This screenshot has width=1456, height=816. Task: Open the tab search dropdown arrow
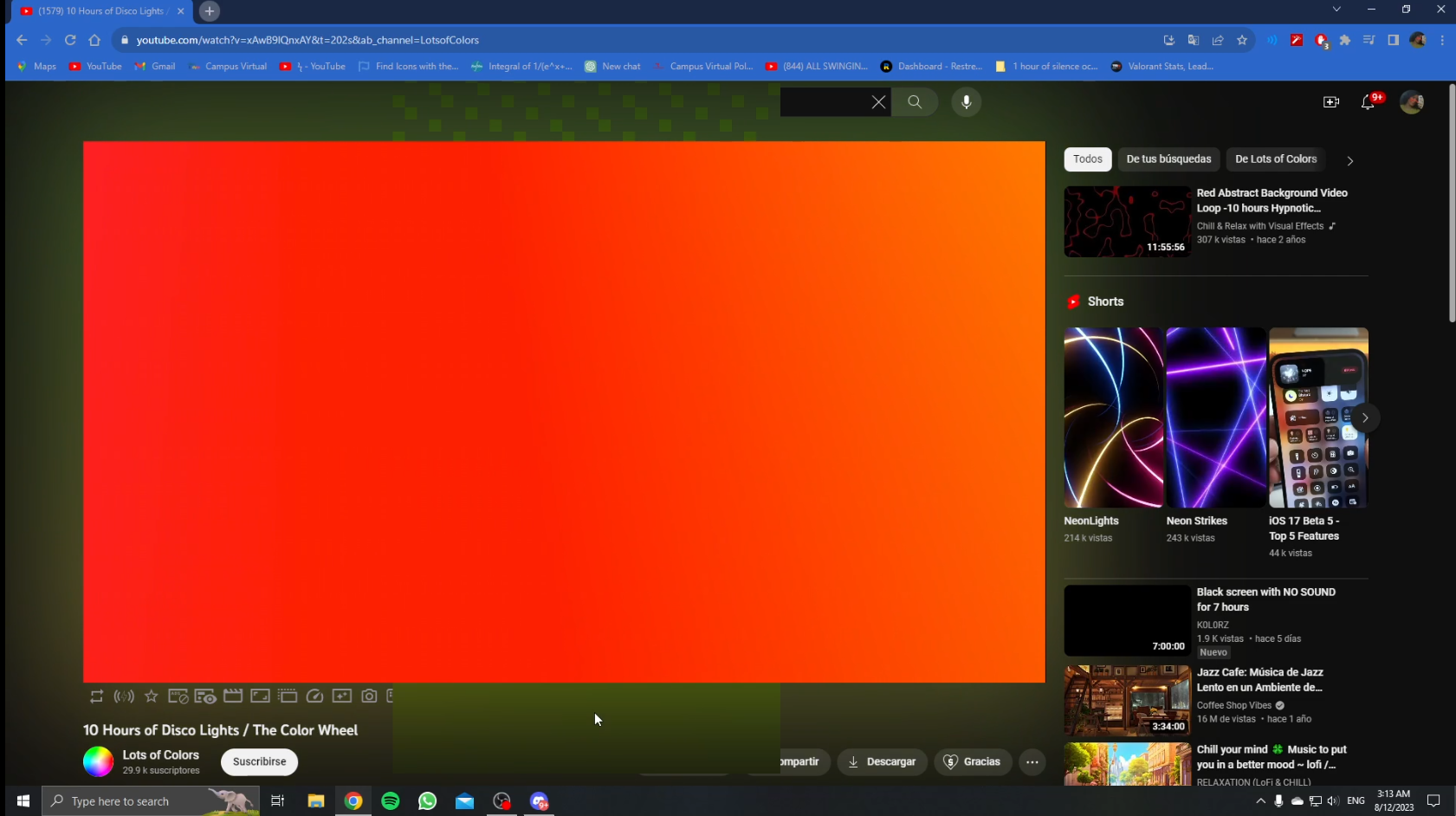point(1336,10)
